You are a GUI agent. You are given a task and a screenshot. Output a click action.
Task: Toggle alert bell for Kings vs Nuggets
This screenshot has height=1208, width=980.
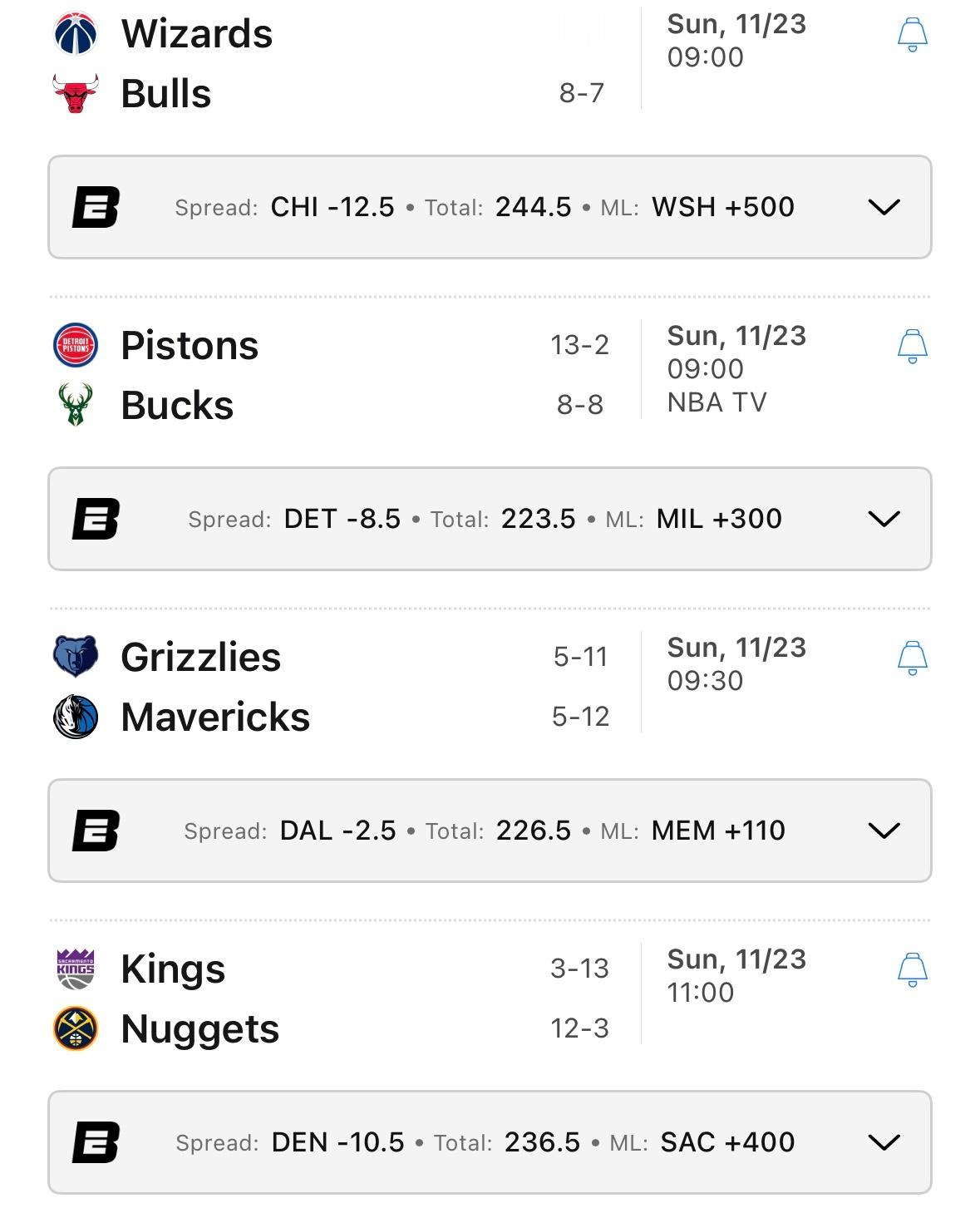click(x=912, y=970)
